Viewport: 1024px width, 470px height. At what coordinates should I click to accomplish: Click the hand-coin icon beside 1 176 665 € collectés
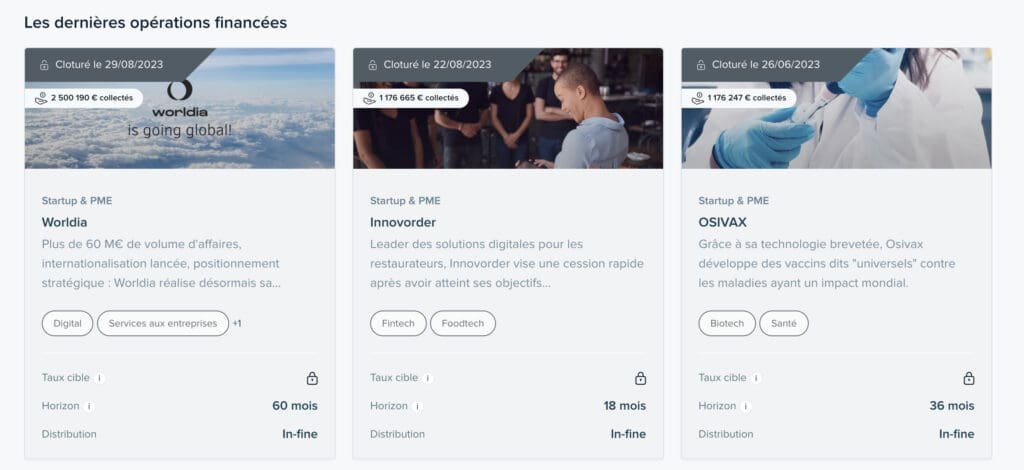click(370, 99)
